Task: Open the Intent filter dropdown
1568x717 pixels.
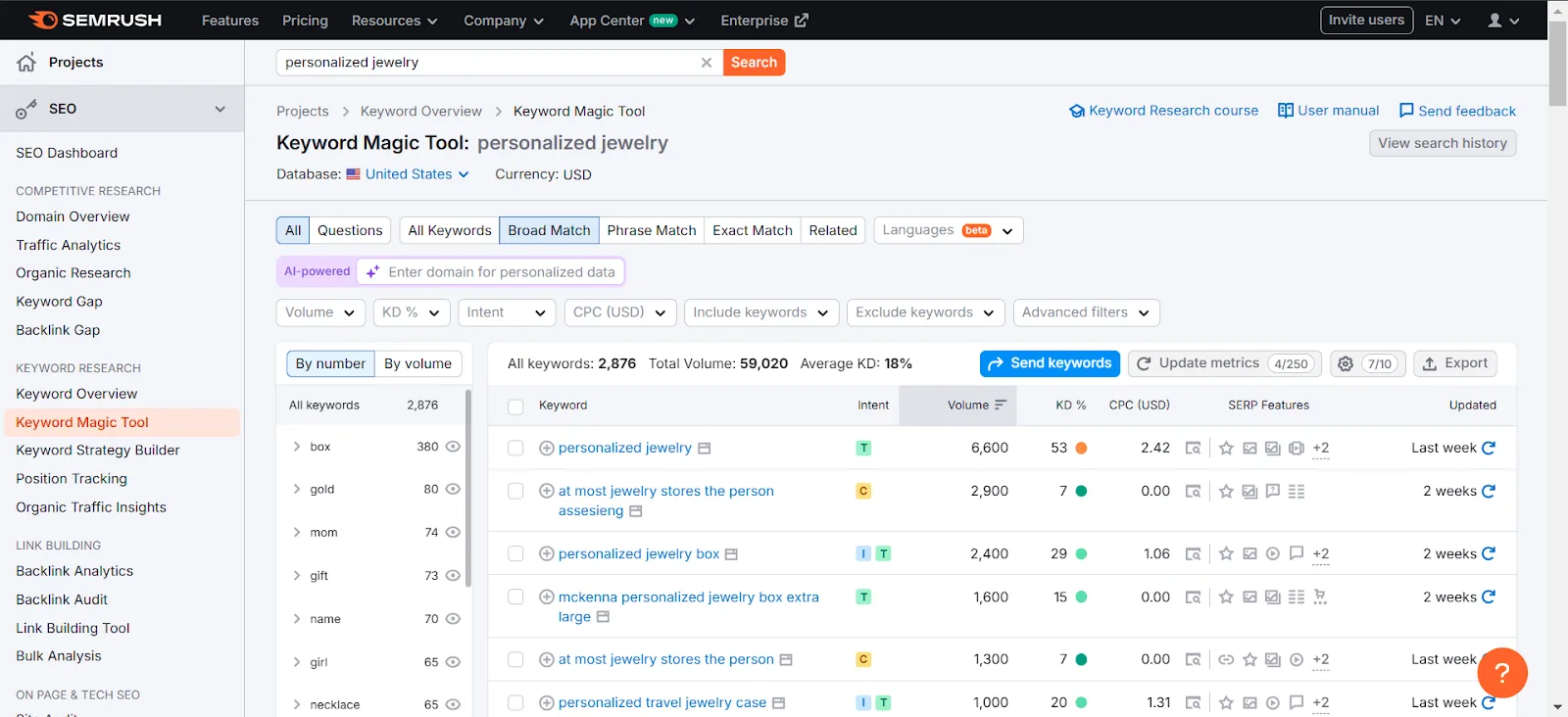Action: (x=507, y=312)
